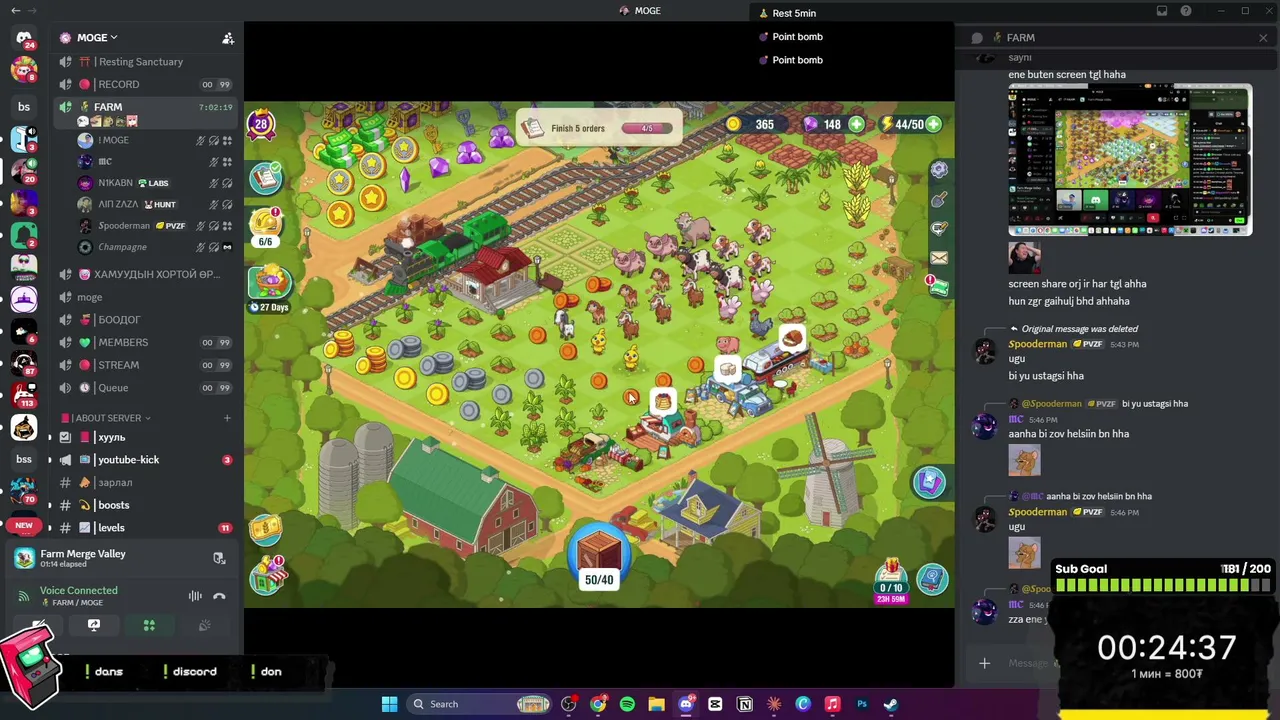The image size is (1280, 720).
Task: Open the blue card album icon
Action: coord(929,483)
